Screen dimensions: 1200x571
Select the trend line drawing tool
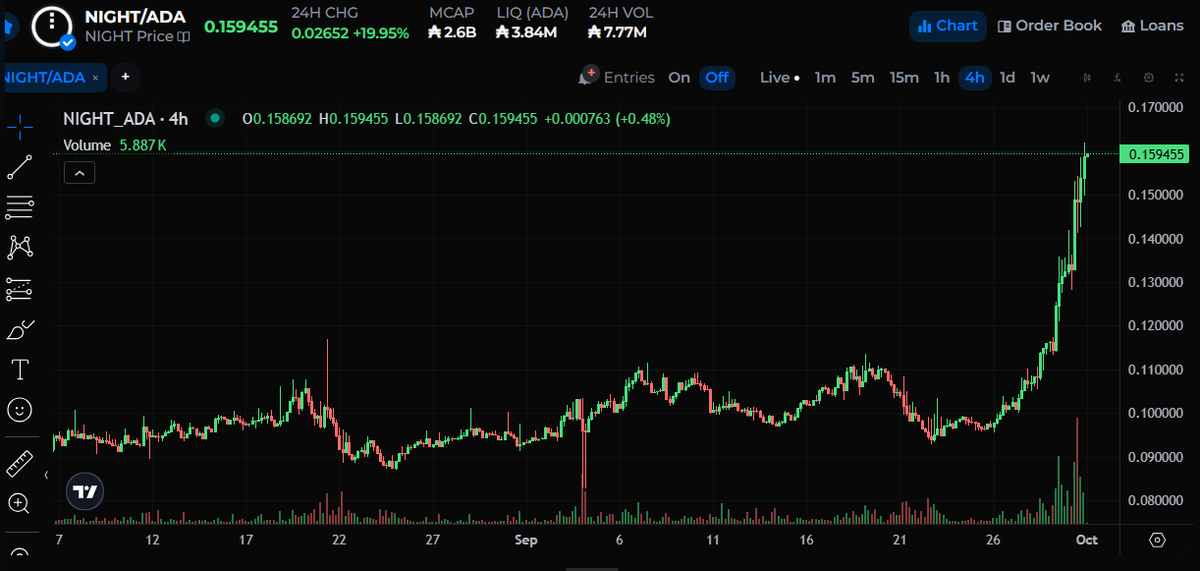(20, 167)
